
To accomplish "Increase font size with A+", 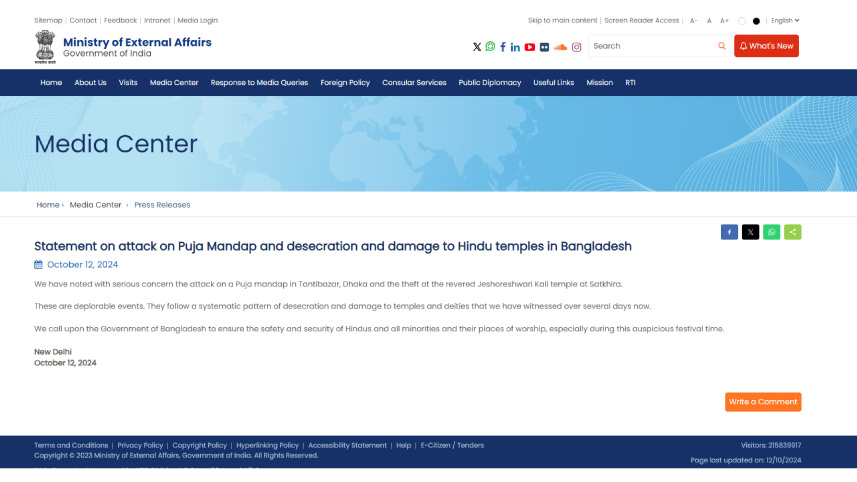I will 724,20.
